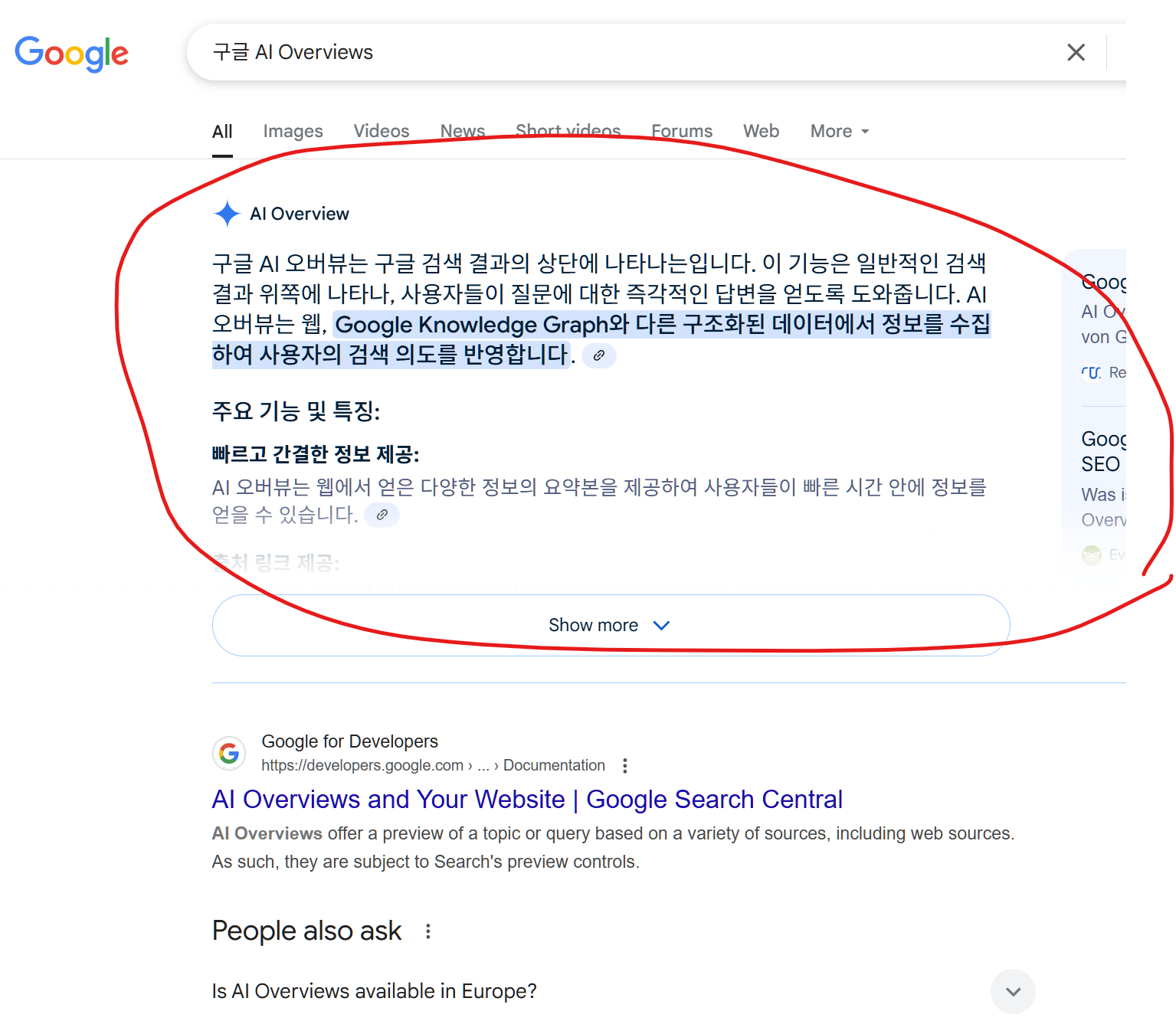Click result snippet starting AI Overviews offer a preview
This screenshot has width=1176, height=1021.
(x=613, y=847)
